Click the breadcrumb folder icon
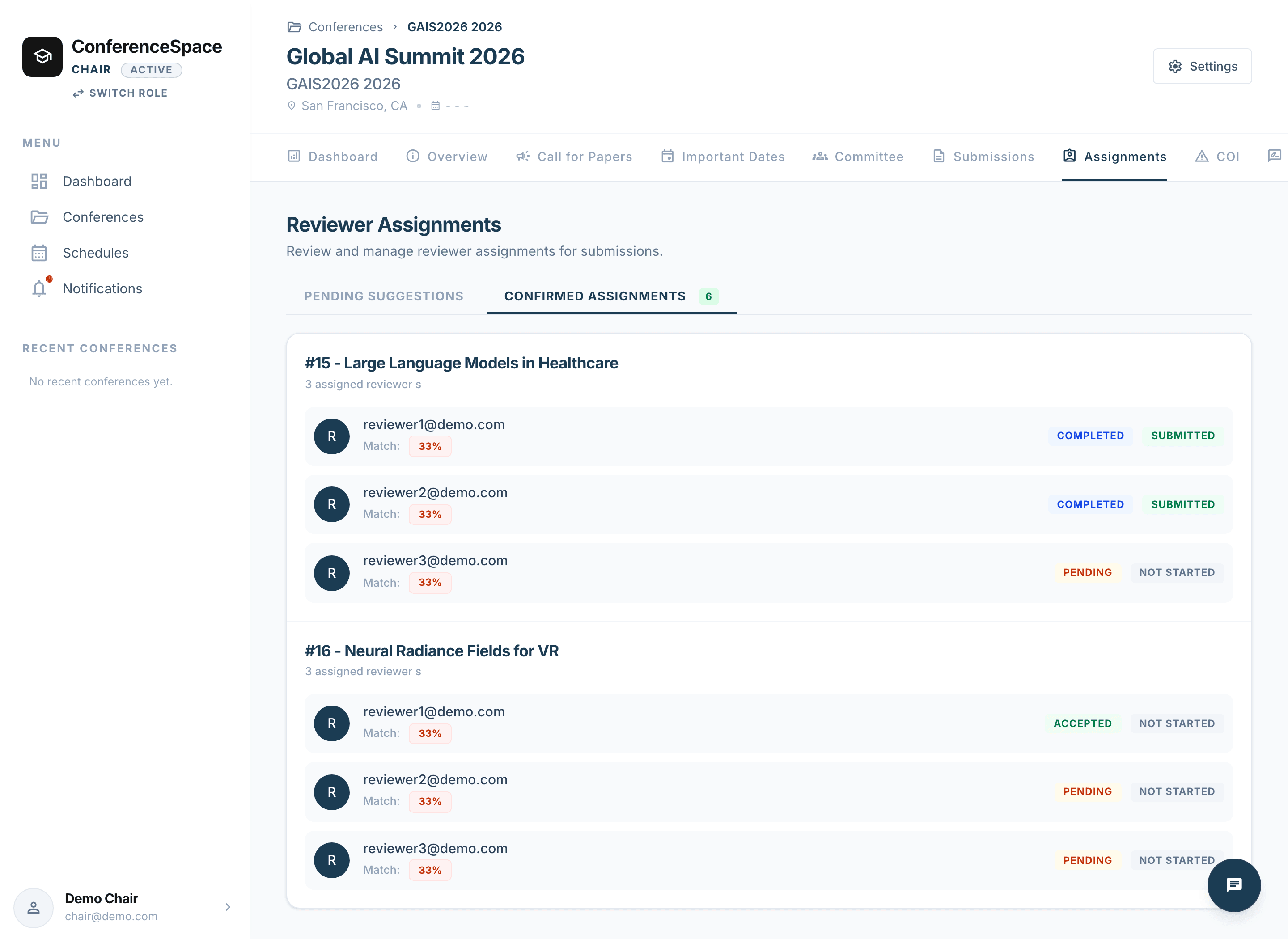Image resolution: width=1288 pixels, height=939 pixels. 294,27
